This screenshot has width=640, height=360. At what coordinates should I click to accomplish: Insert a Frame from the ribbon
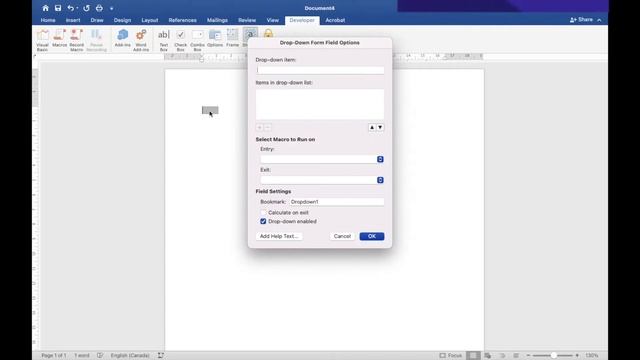point(232,38)
